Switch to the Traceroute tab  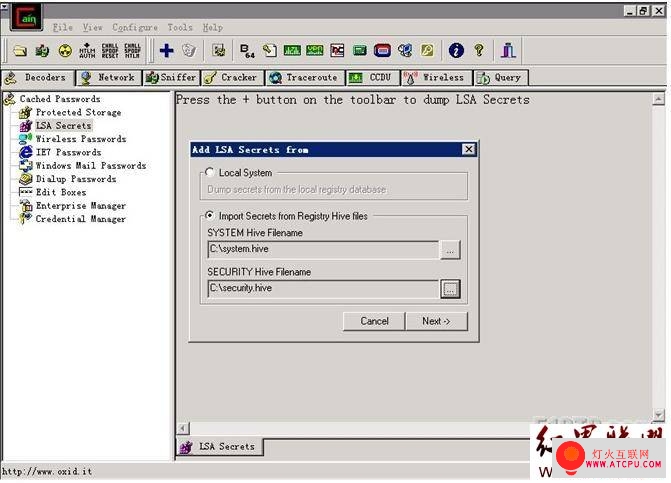coord(305,77)
